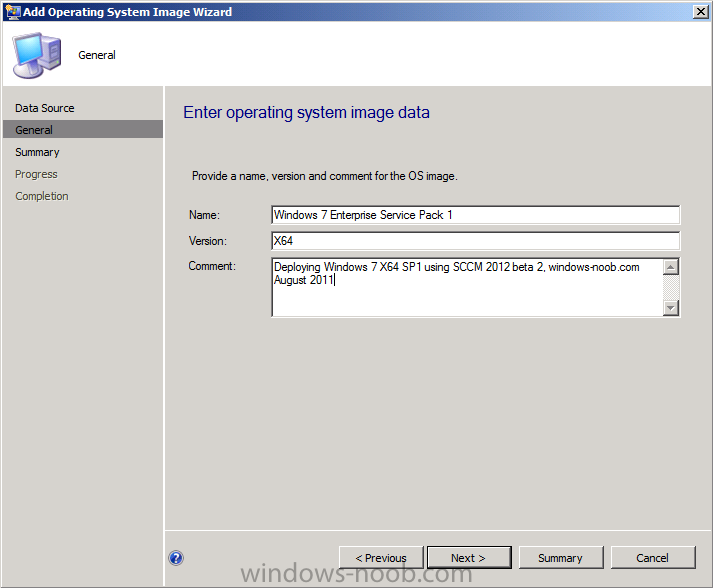Image resolution: width=713 pixels, height=588 pixels.
Task: Click the wizard computer icon in header
Action: (x=37, y=55)
